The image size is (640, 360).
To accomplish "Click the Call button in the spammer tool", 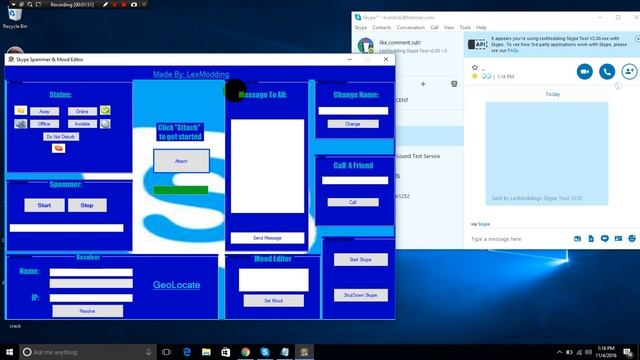I will click(x=353, y=202).
